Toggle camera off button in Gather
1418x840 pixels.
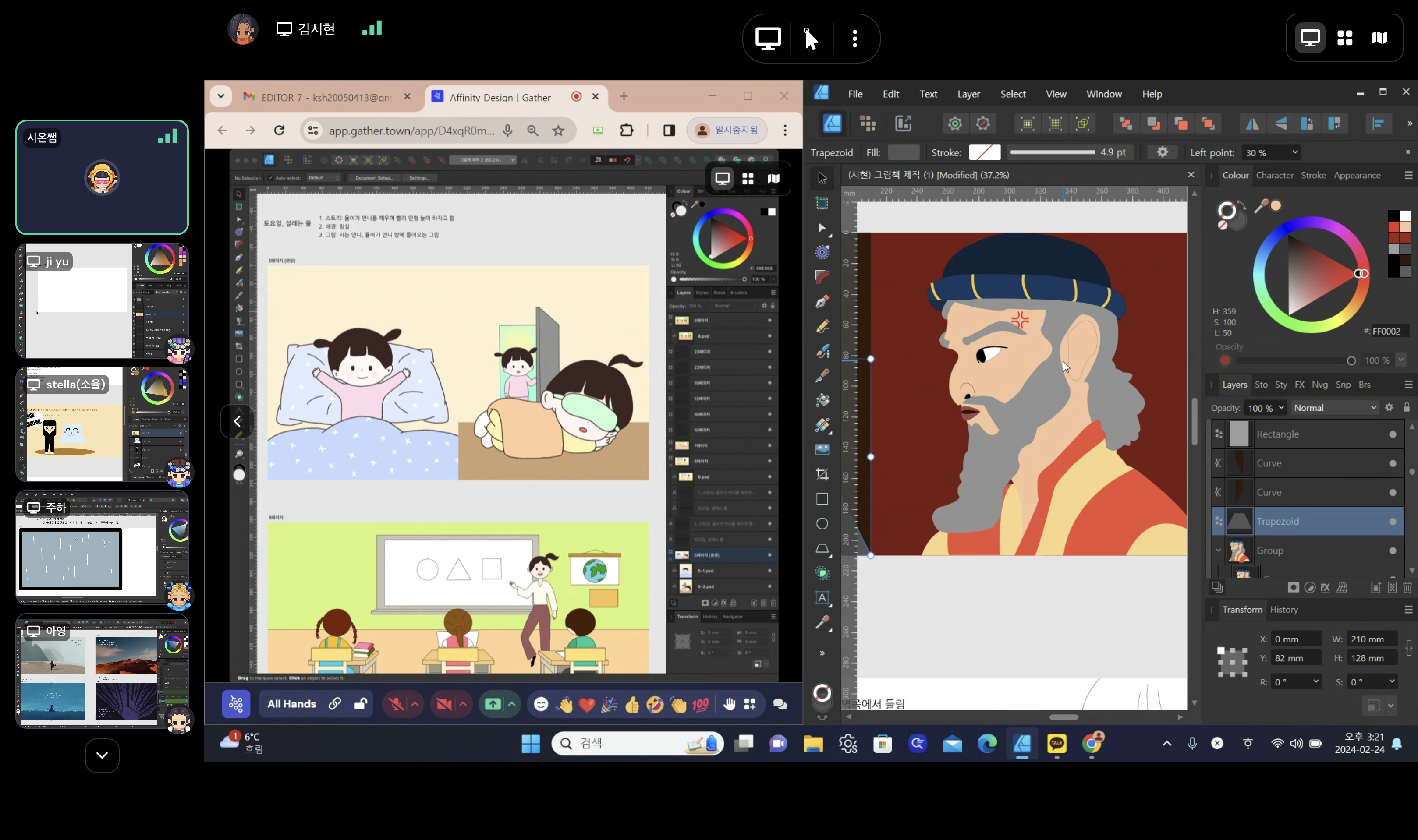[x=444, y=704]
